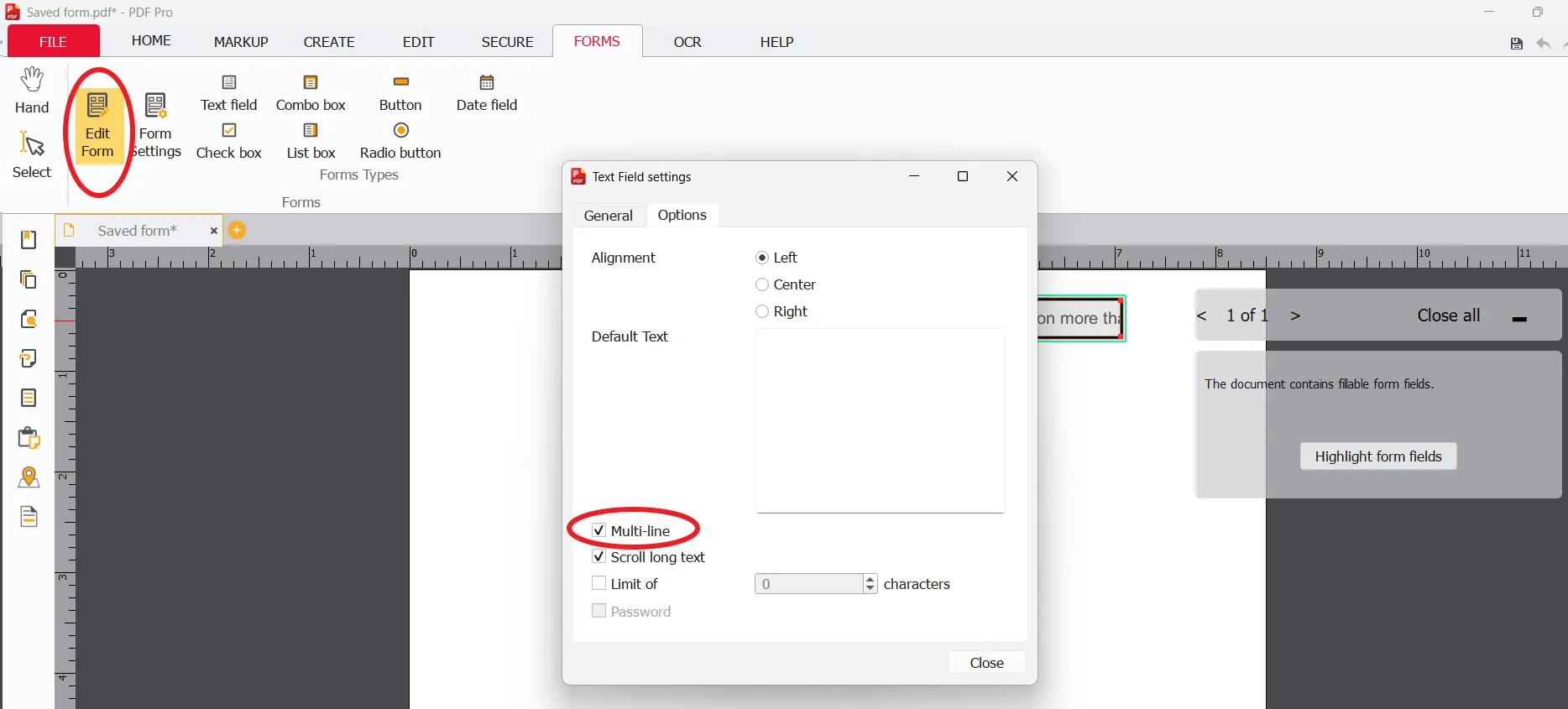
Task: Insert a Check box form element
Action: coord(229,141)
